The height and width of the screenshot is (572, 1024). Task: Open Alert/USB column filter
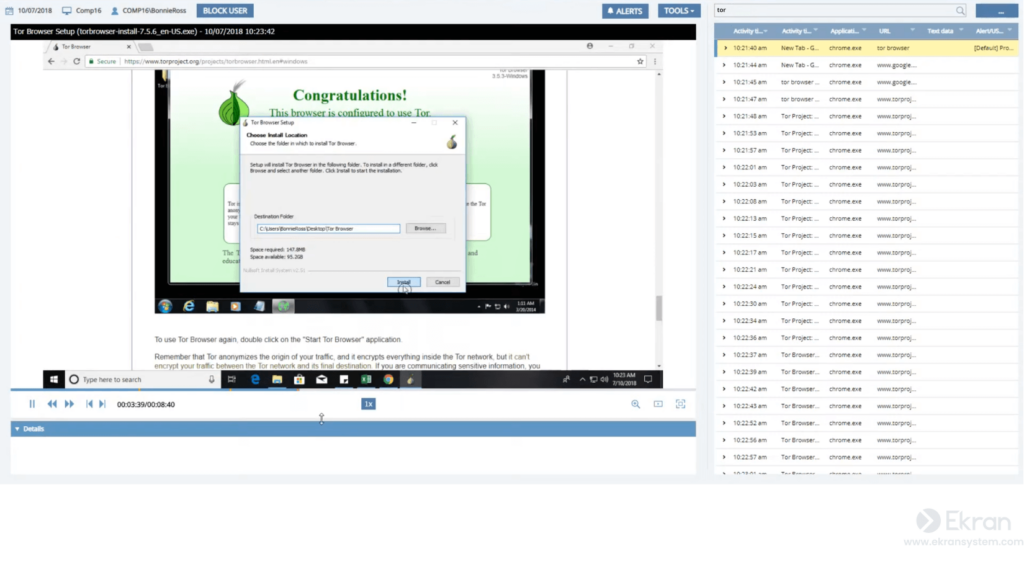[x=1010, y=31]
